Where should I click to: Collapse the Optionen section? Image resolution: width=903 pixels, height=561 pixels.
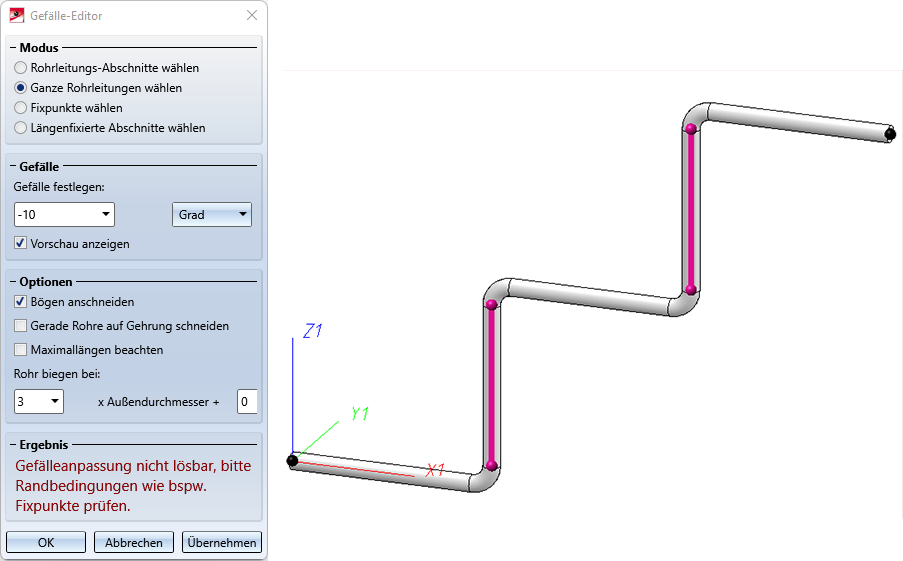[x=13, y=282]
